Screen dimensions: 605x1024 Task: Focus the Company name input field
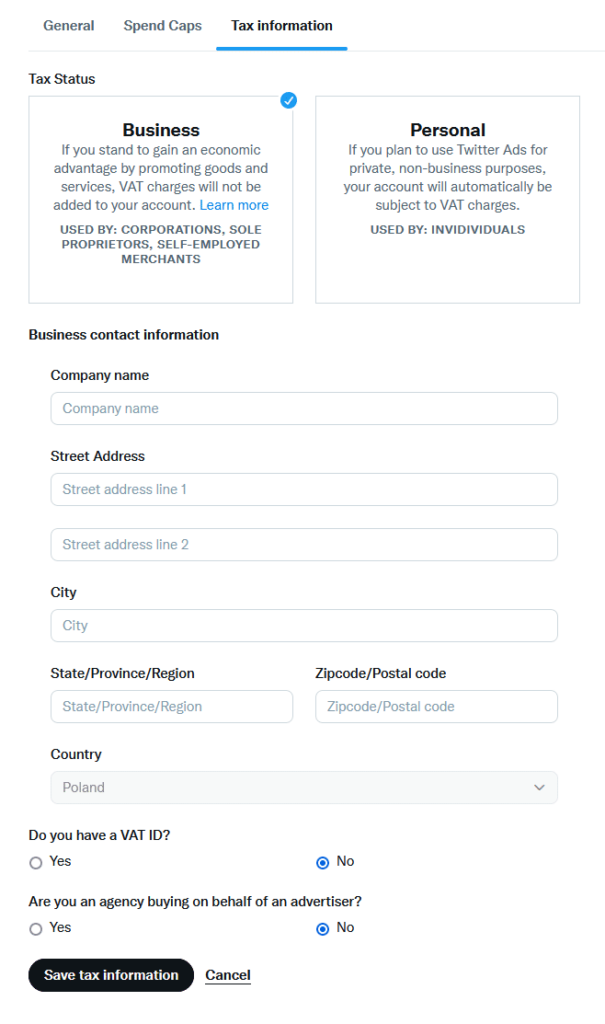click(304, 409)
